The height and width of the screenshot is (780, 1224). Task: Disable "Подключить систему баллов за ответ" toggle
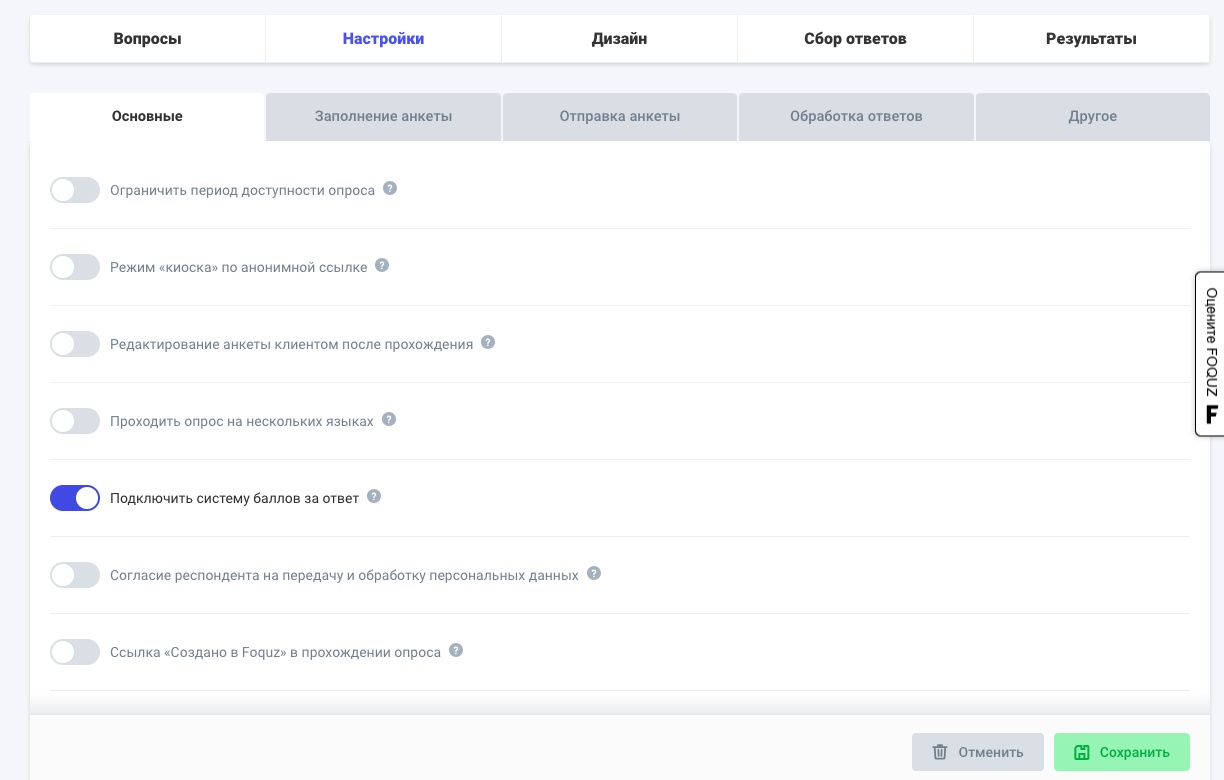75,498
